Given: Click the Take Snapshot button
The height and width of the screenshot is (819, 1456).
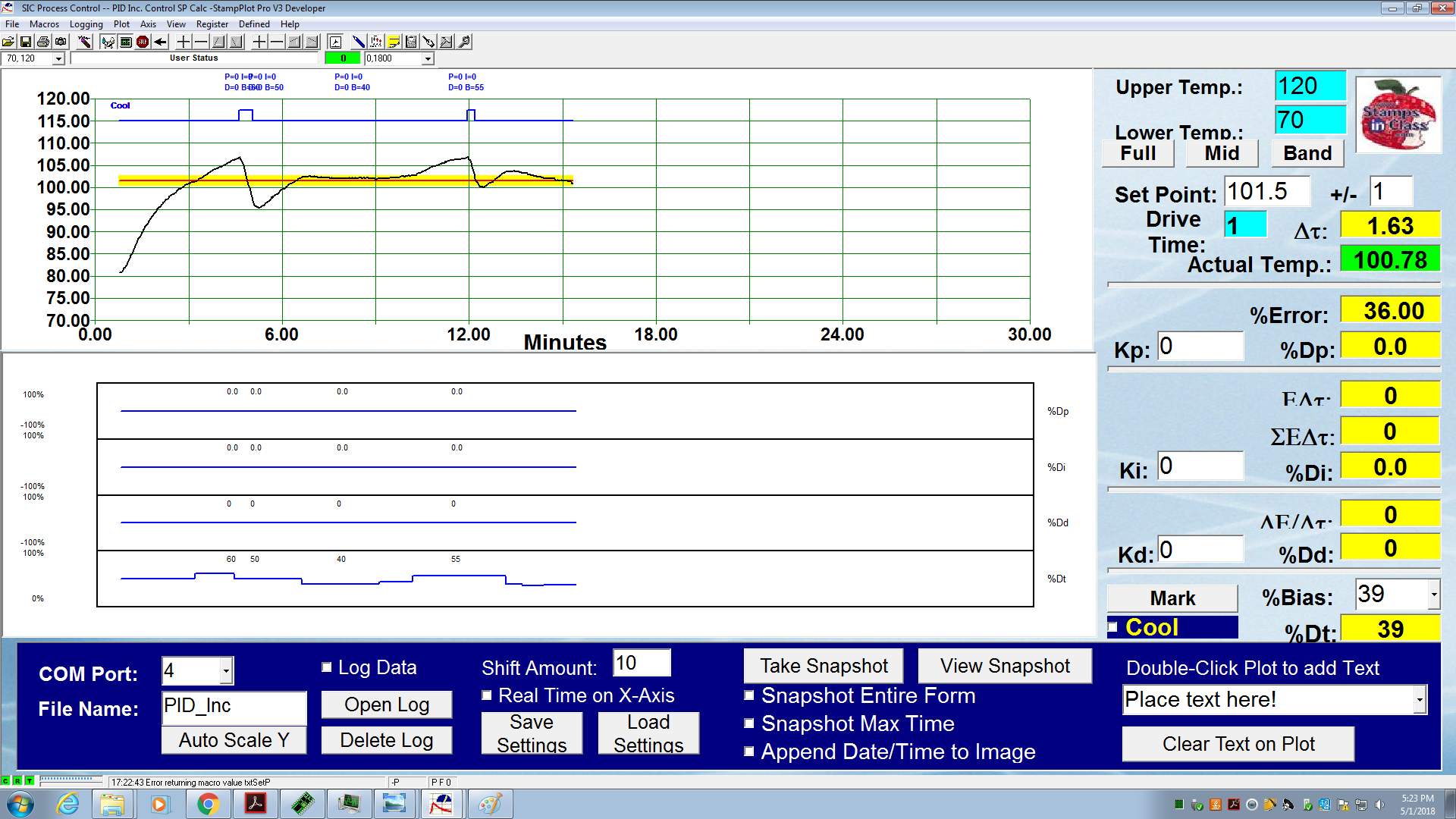Looking at the screenshot, I should tap(824, 666).
